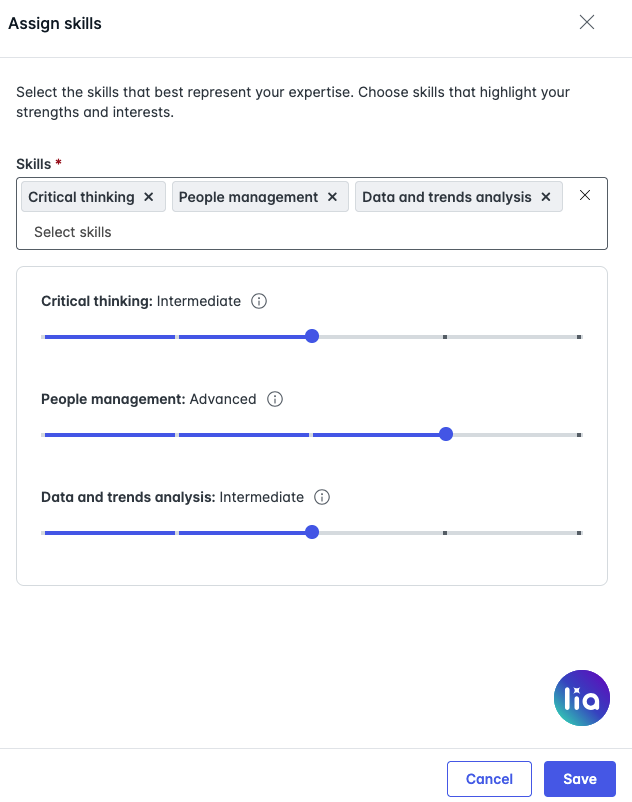The height and width of the screenshot is (802, 632).
Task: Remove the Data and trends analysis tag
Action: (x=546, y=197)
